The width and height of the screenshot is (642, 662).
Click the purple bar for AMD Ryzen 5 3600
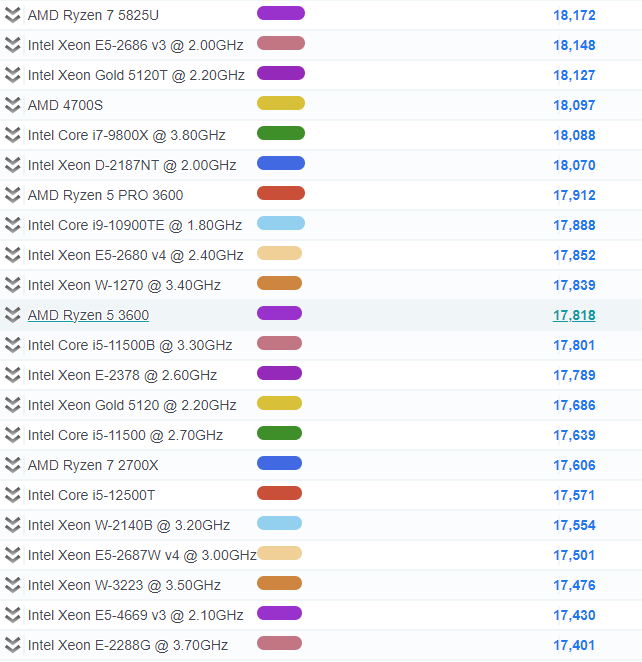tap(279, 313)
